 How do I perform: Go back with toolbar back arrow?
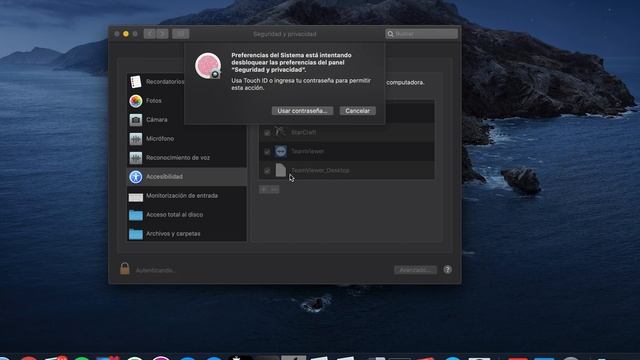coord(149,34)
